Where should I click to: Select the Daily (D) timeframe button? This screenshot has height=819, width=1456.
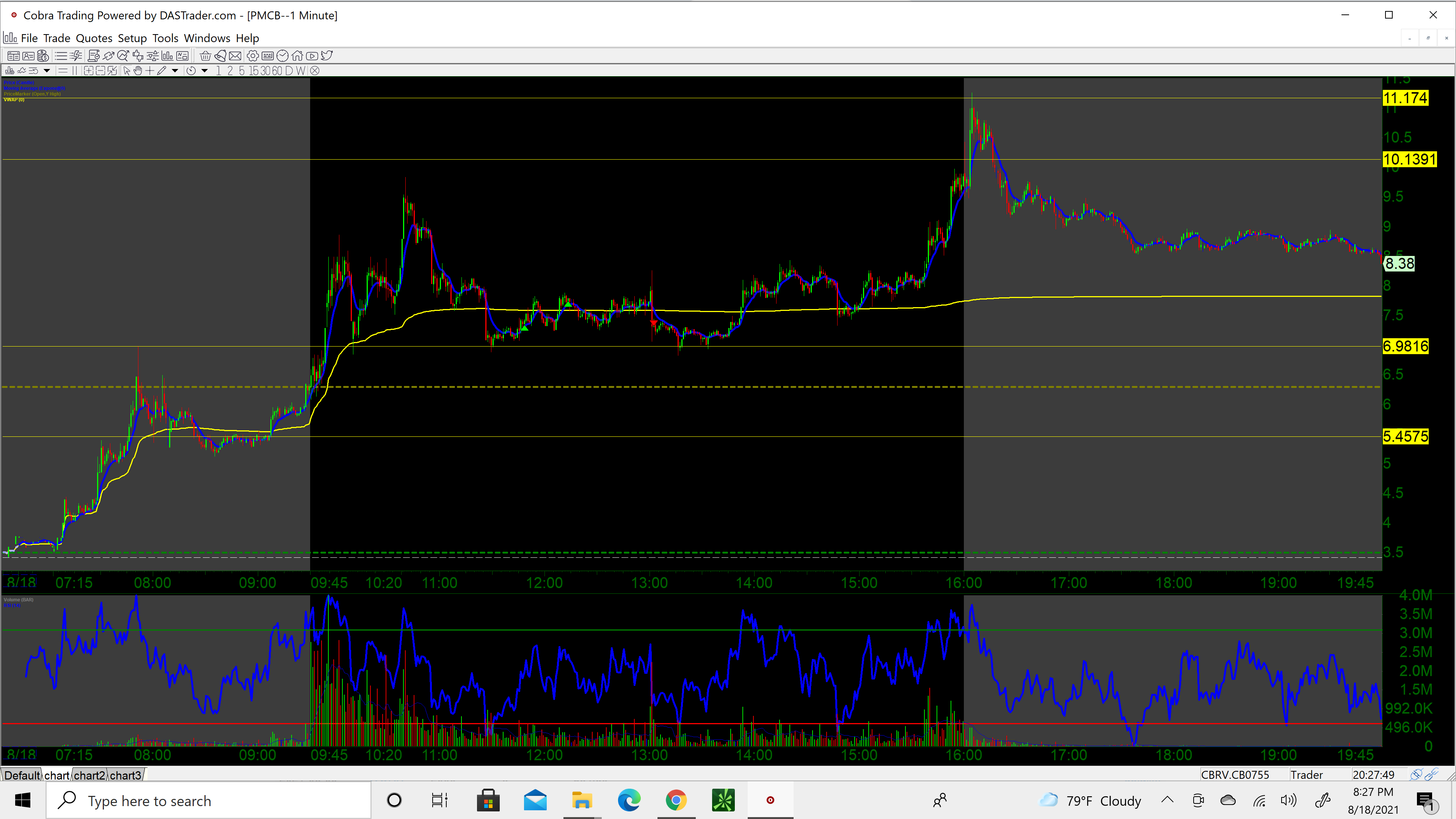coord(289,71)
